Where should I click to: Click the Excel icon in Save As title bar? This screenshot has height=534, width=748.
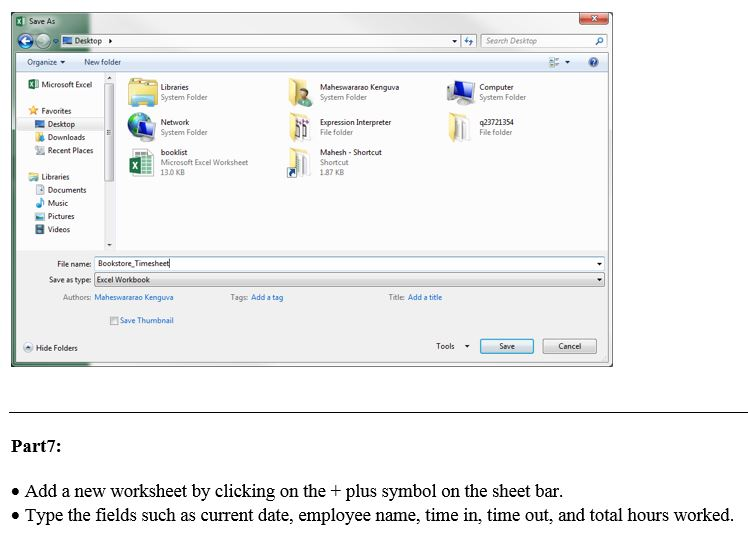pyautogui.click(x=21, y=21)
